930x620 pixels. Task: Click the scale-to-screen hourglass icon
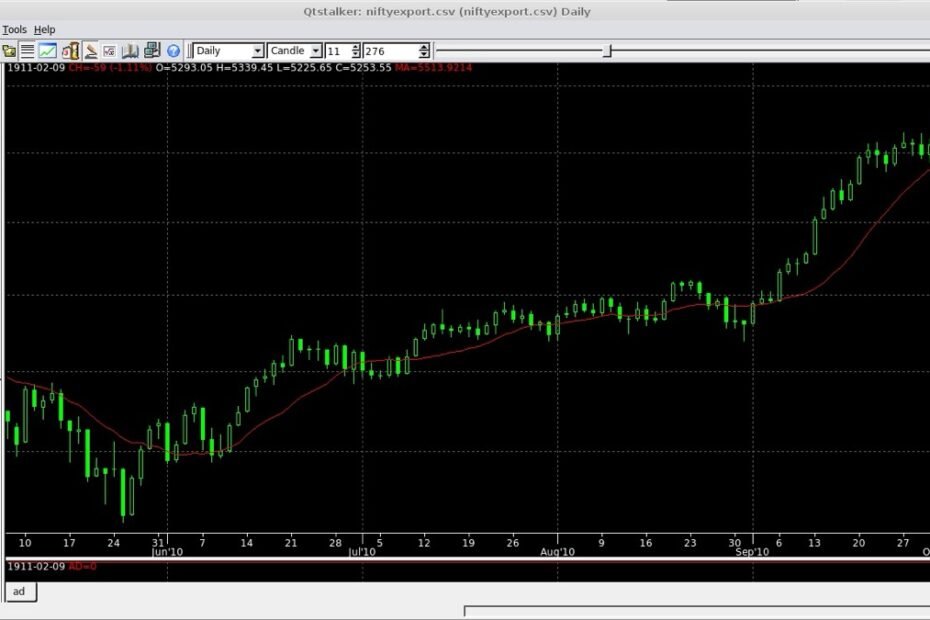[71, 51]
